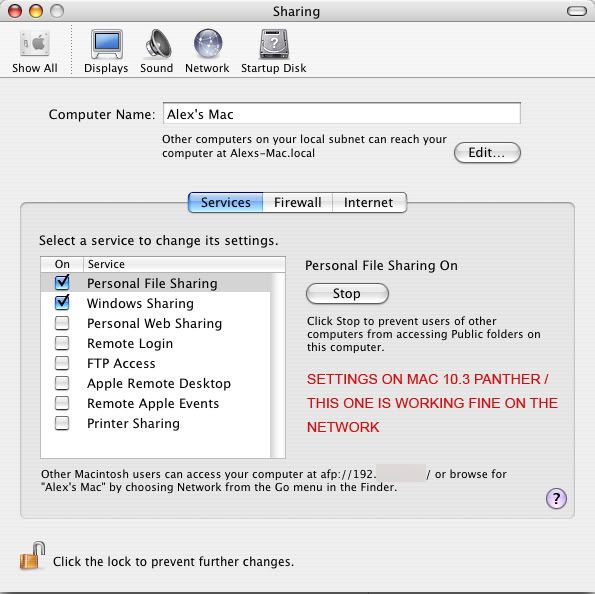Enable the FTP Access checkbox

coord(62,363)
